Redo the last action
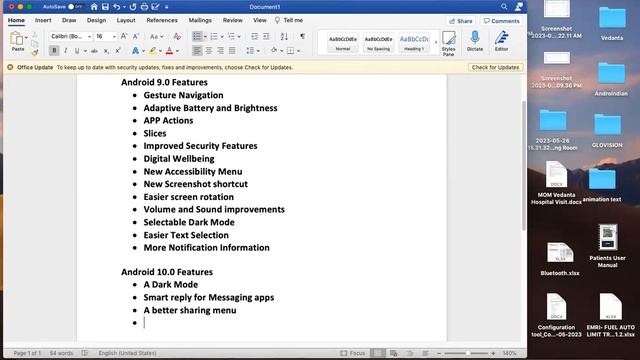 pyautogui.click(x=133, y=7)
